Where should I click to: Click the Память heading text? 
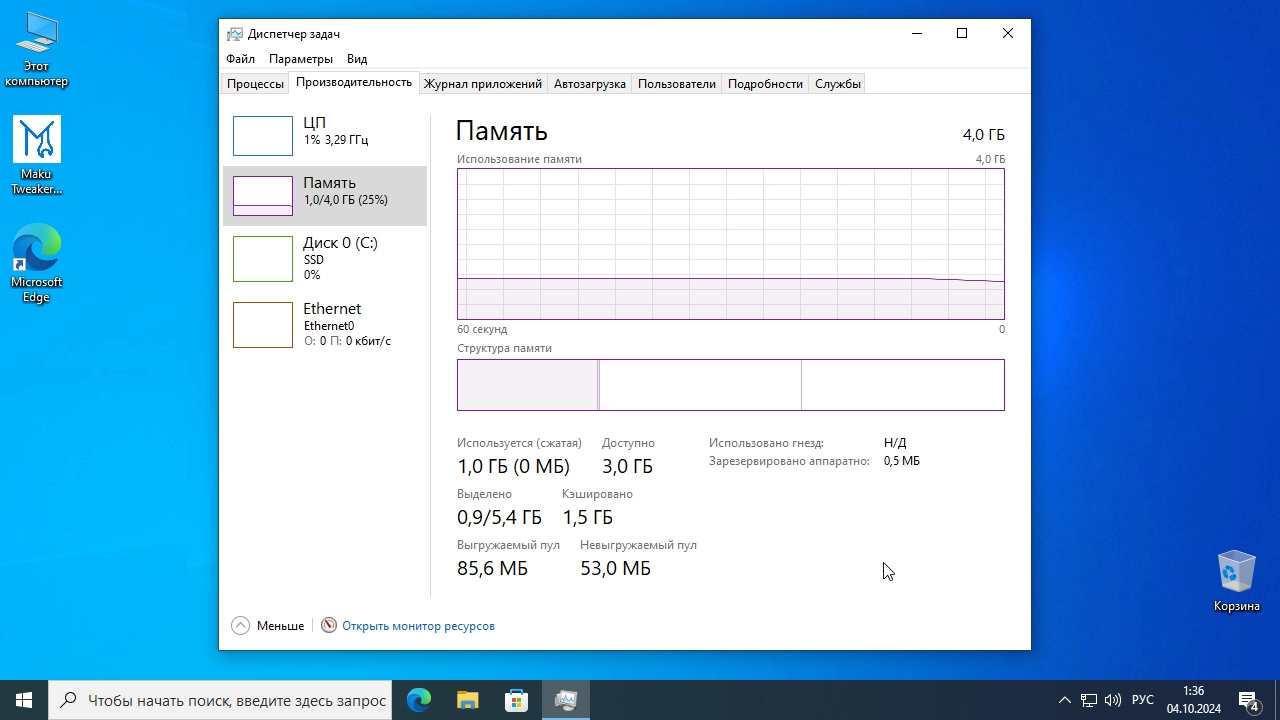coord(501,131)
